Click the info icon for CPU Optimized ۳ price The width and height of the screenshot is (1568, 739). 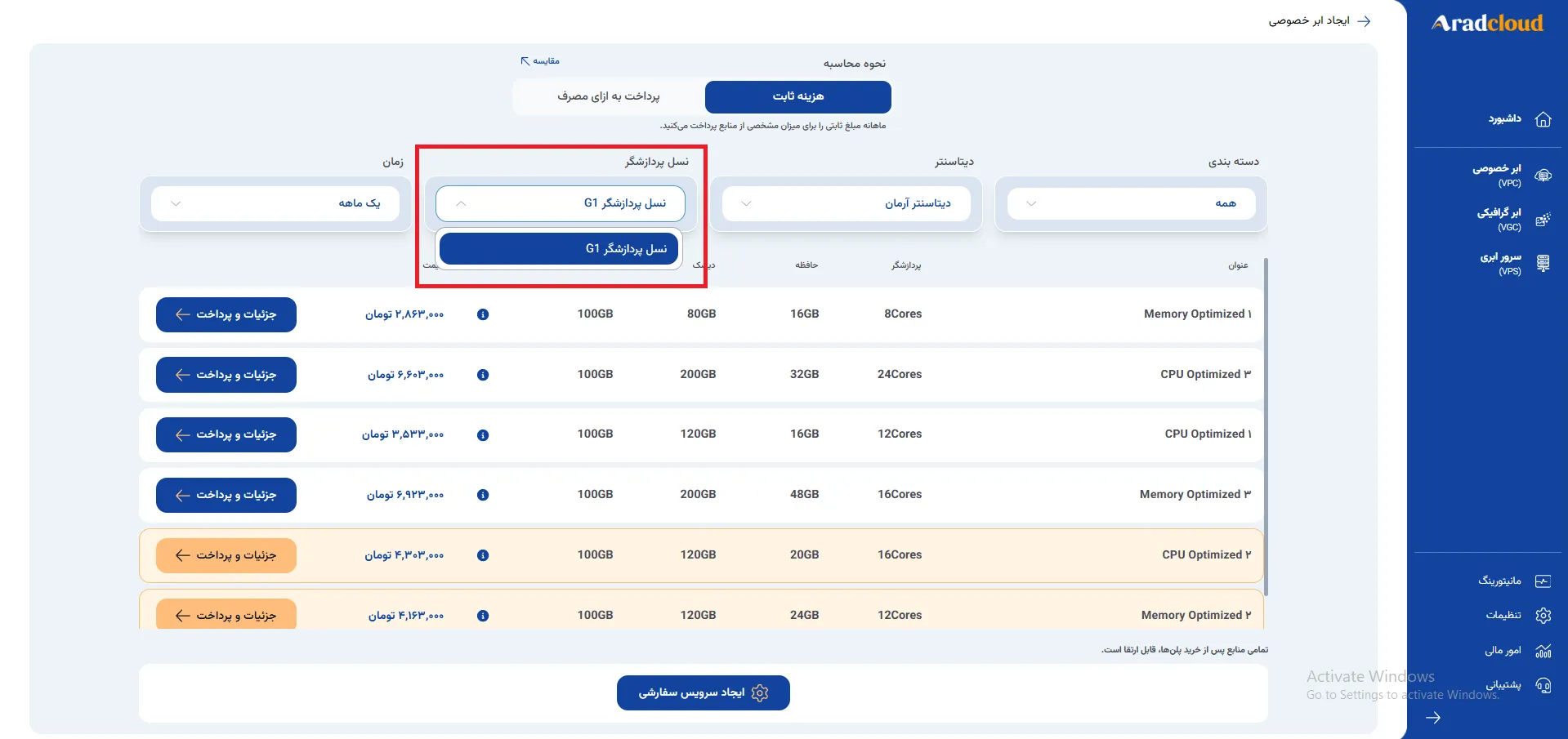click(483, 375)
